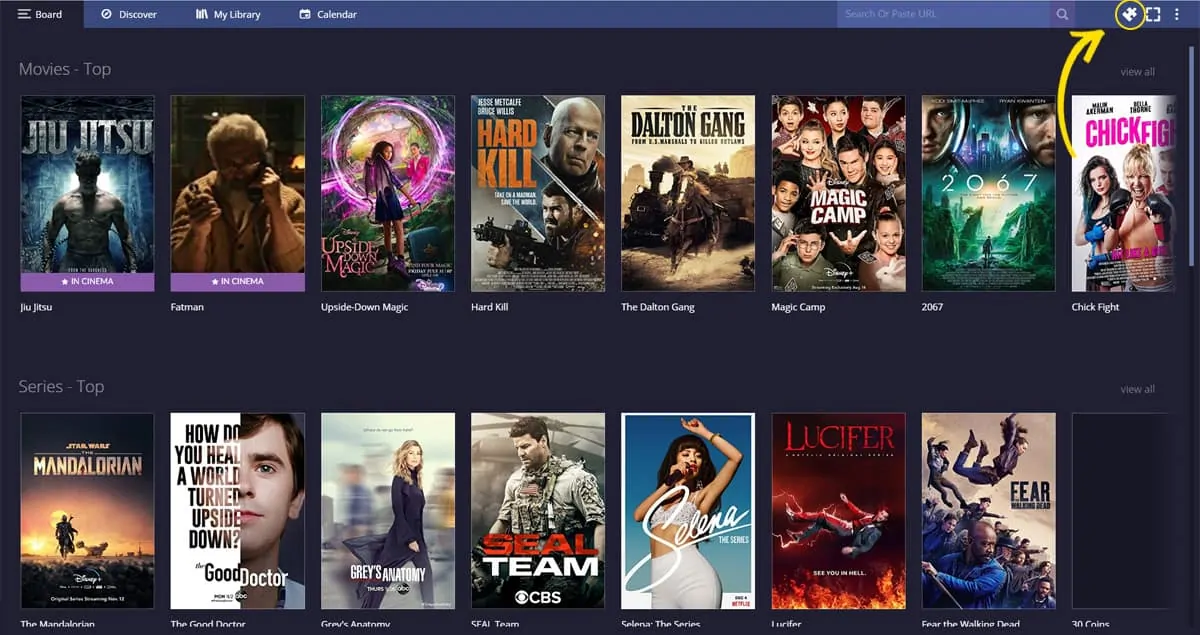The height and width of the screenshot is (635, 1200).
Task: Select the 2067 movie poster
Action: 988,192
